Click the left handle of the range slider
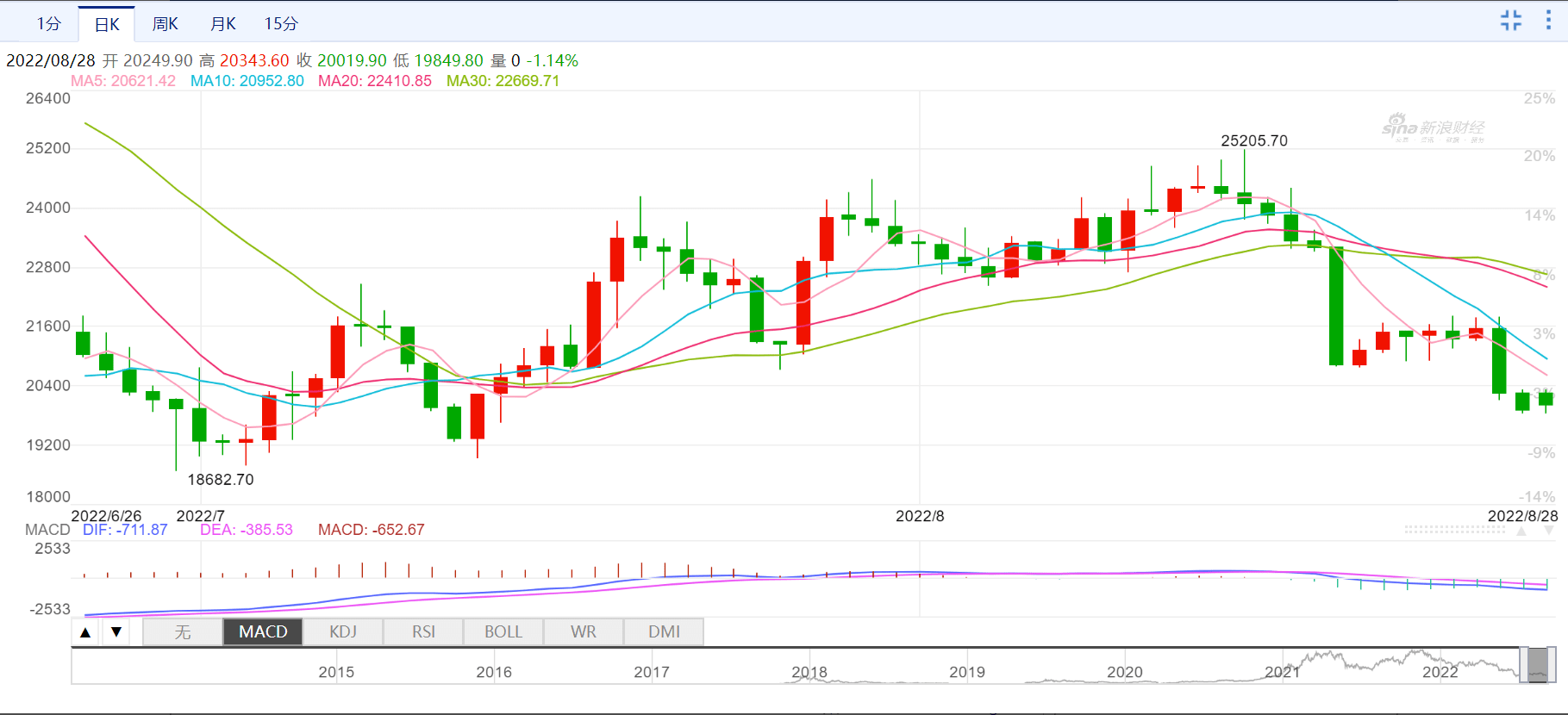This screenshot has height=715, width=1568. [1523, 665]
